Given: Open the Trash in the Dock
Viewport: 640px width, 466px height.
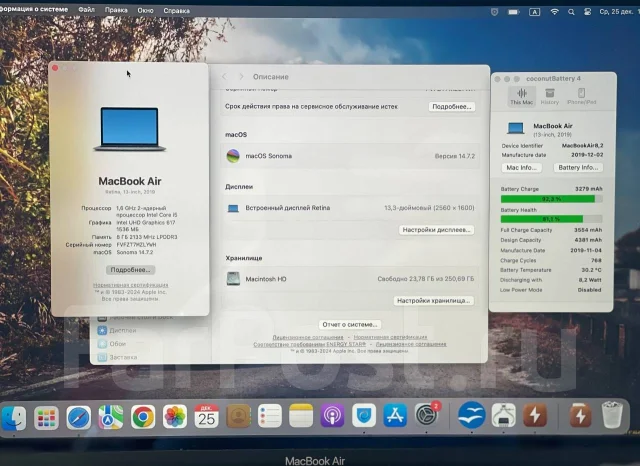Looking at the screenshot, I should [612, 415].
